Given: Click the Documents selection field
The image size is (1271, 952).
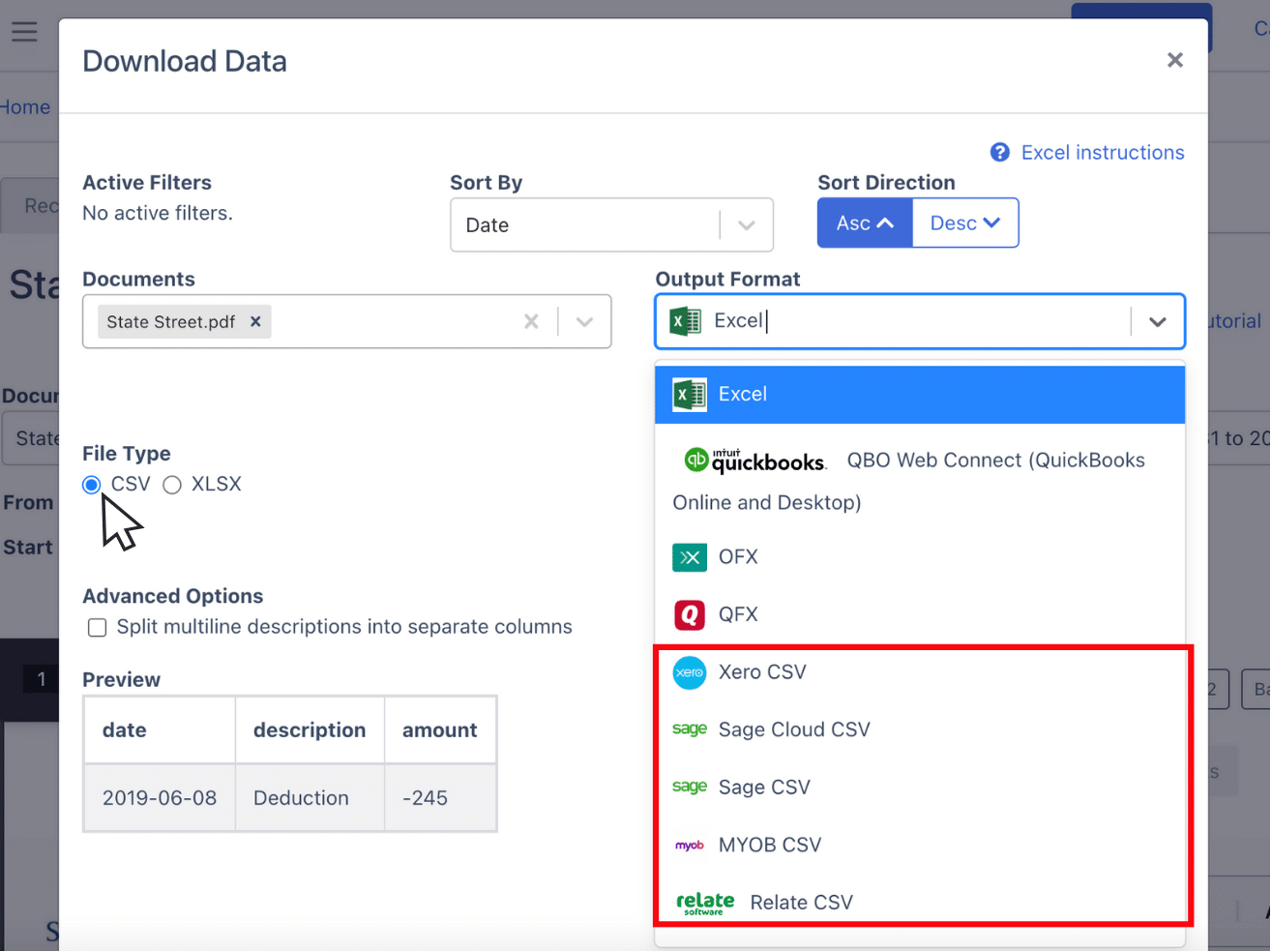Looking at the screenshot, I should click(347, 321).
